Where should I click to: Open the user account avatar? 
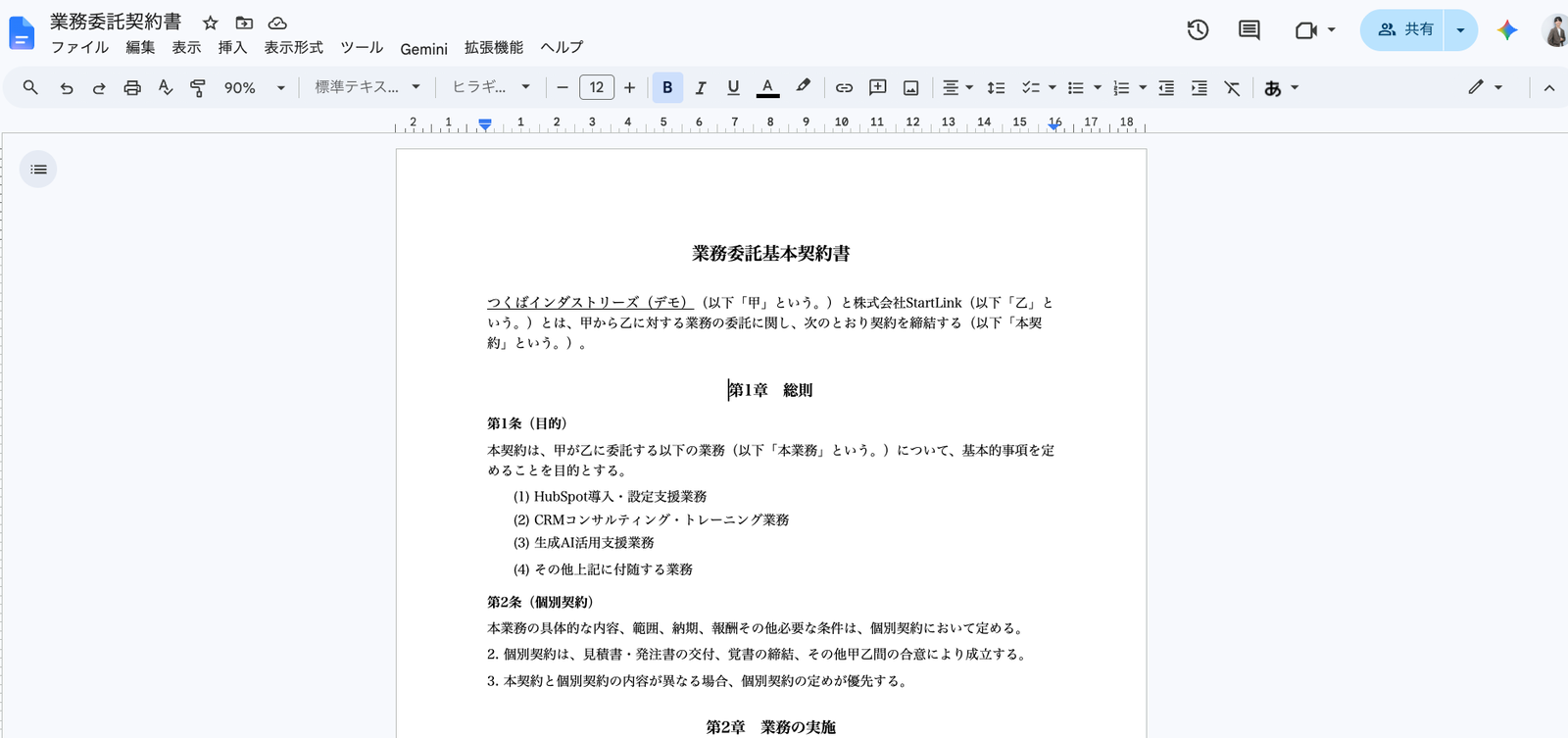point(1555,30)
